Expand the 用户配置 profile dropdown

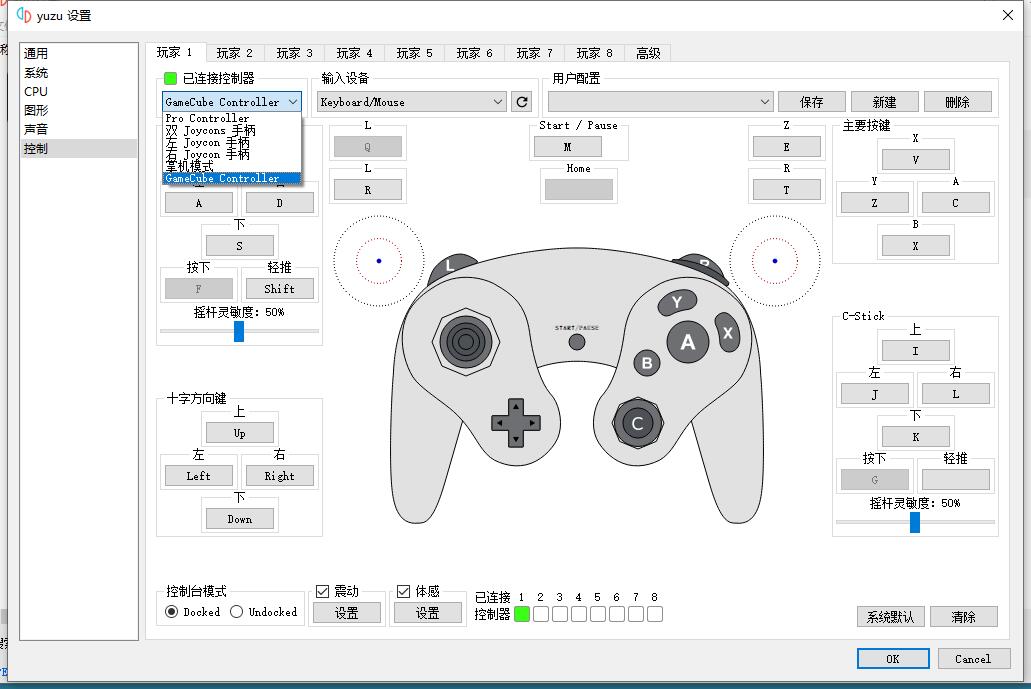point(659,102)
